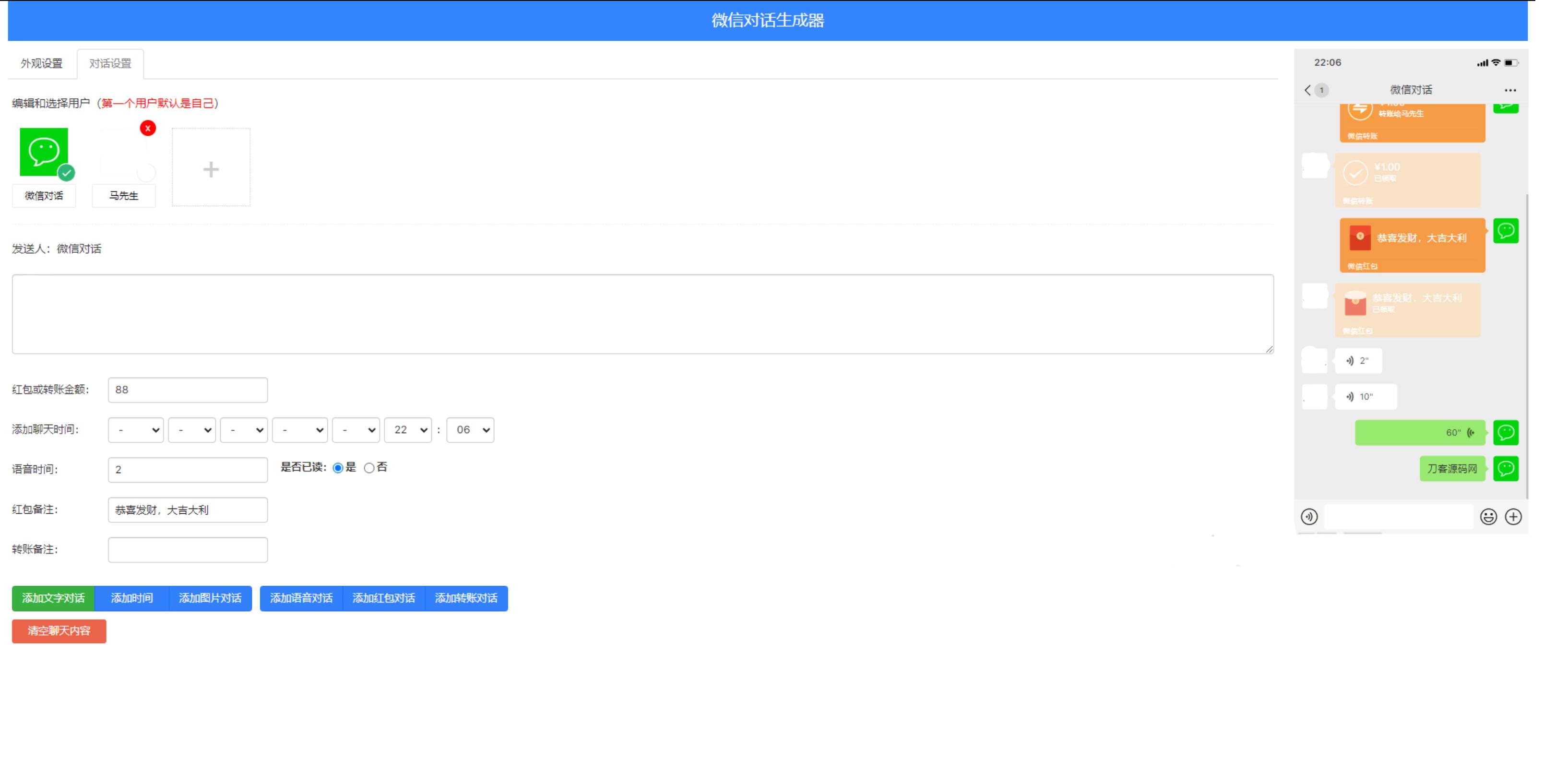Click the wifi icon in phone status bar
The width and height of the screenshot is (1568, 780).
(1496, 63)
